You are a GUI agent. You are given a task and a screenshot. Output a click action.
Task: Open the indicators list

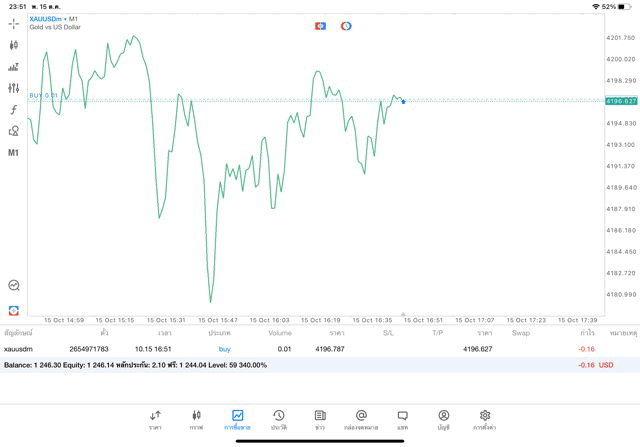(13, 67)
